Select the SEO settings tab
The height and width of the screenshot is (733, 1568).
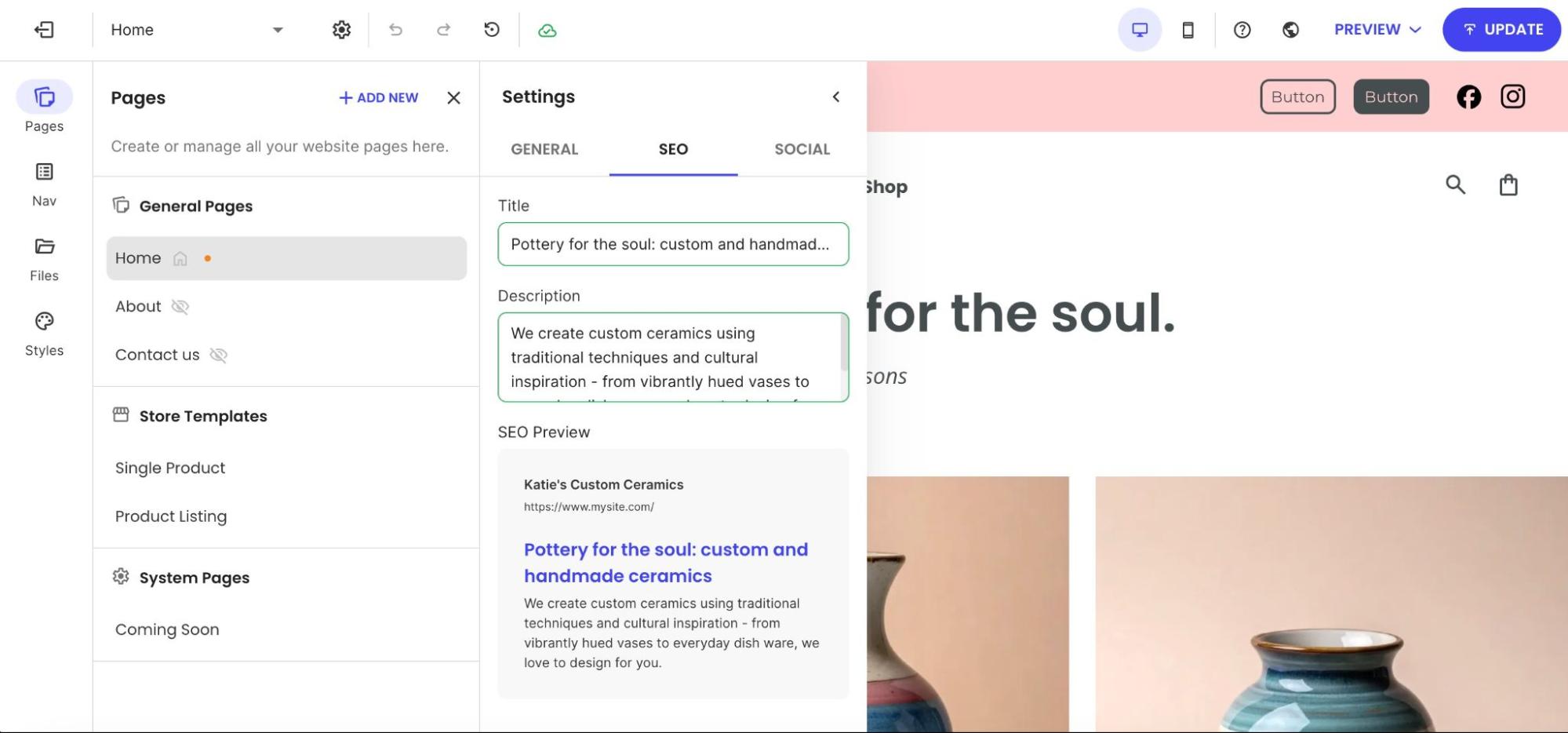673,149
